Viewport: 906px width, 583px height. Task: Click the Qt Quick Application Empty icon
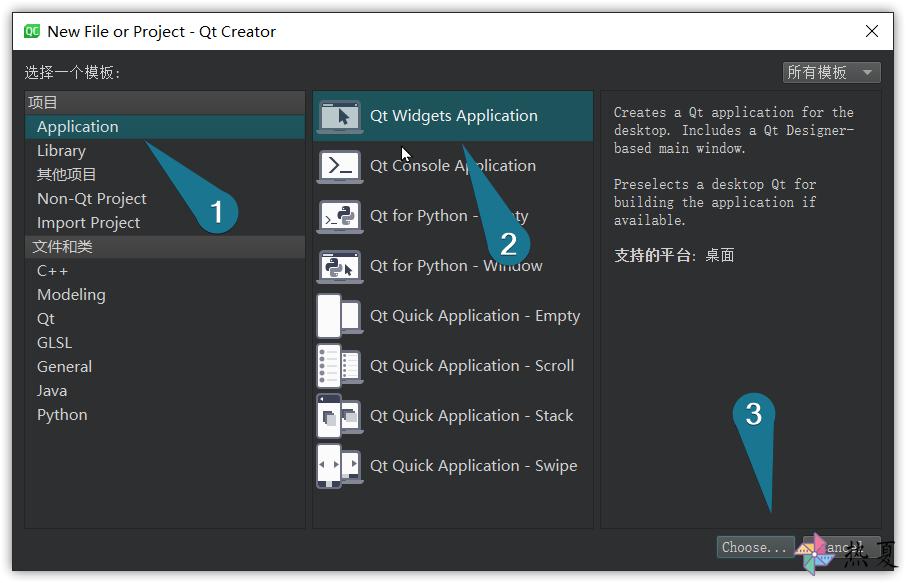[340, 316]
